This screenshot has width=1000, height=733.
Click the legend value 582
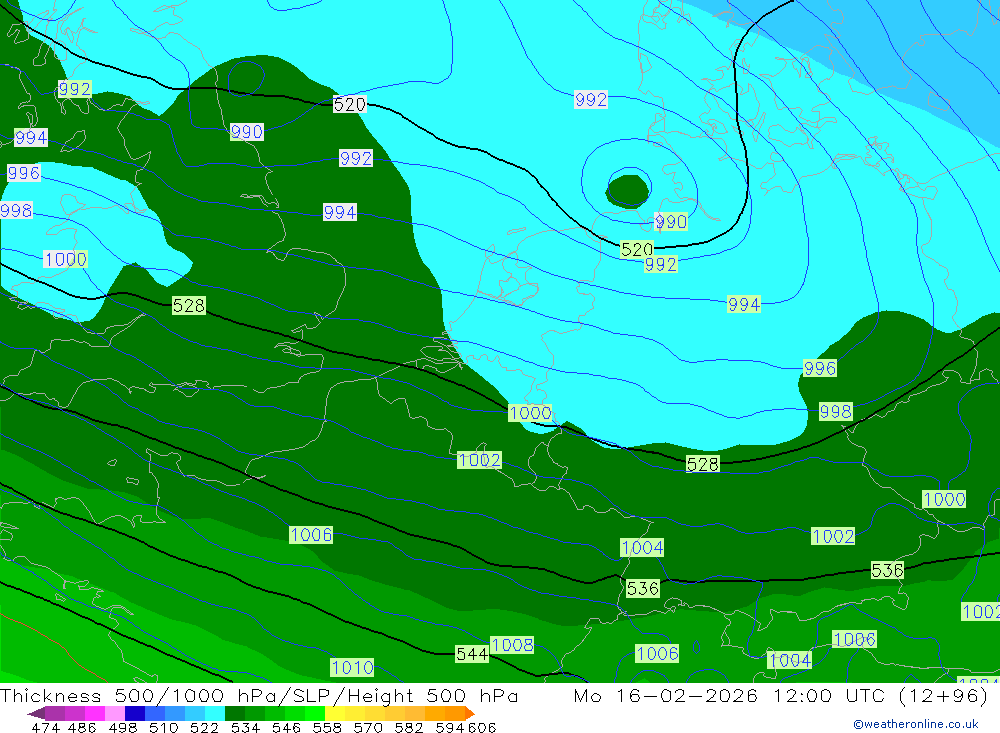pos(408,727)
